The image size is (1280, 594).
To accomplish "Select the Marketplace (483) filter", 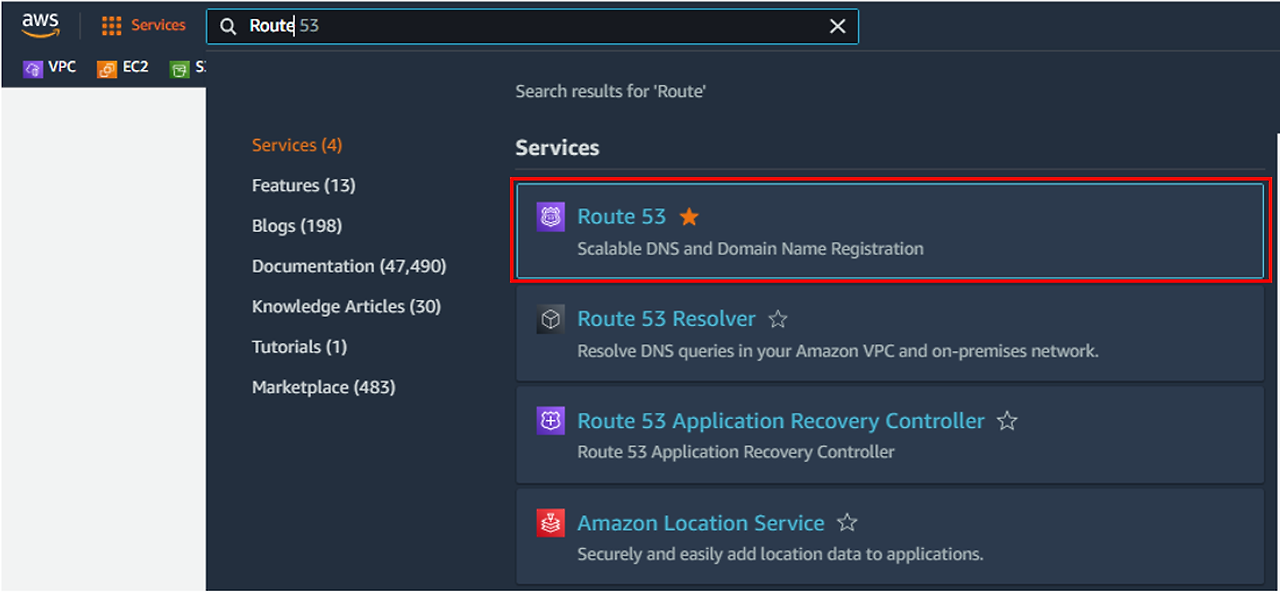I will tap(324, 387).
